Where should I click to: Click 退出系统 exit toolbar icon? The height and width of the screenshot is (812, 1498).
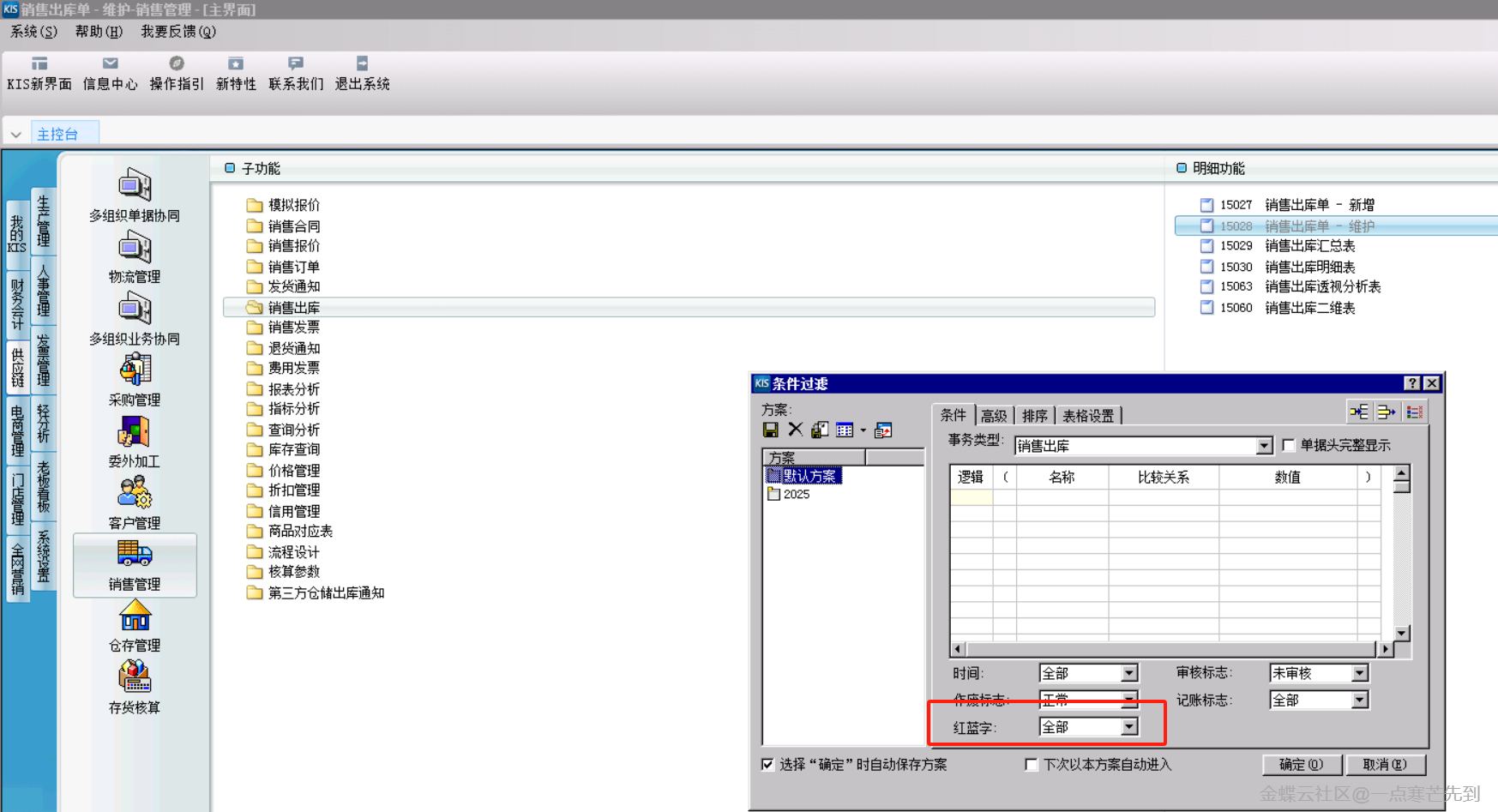coord(362,72)
